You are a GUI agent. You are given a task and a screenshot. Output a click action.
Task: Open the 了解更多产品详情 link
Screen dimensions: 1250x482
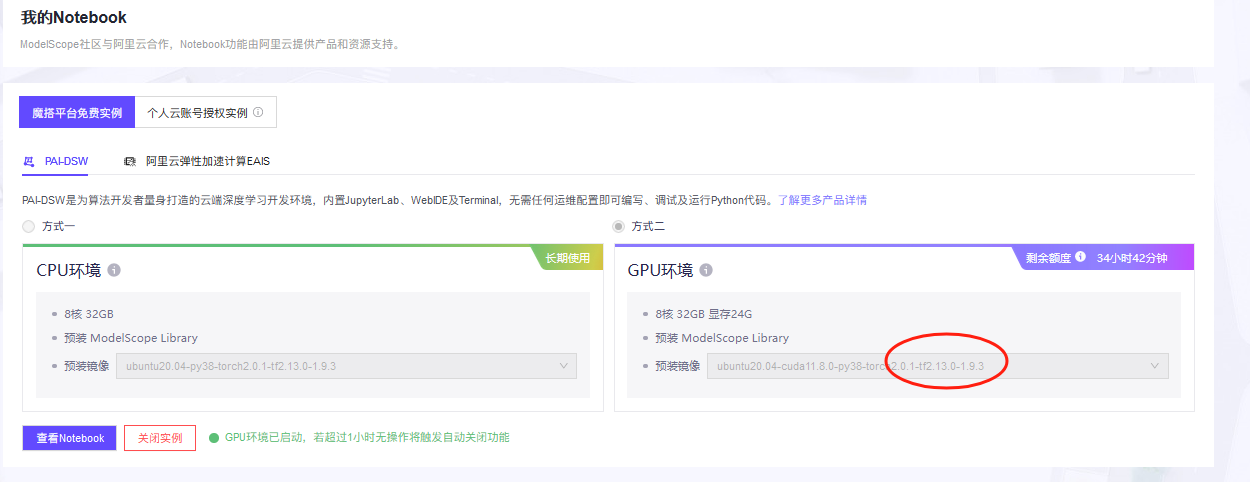[822, 200]
